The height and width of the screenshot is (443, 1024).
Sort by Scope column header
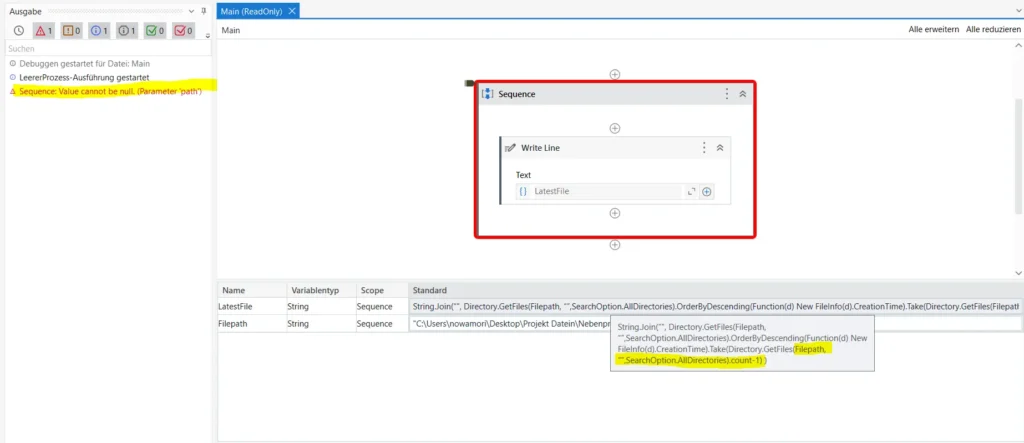coord(383,290)
